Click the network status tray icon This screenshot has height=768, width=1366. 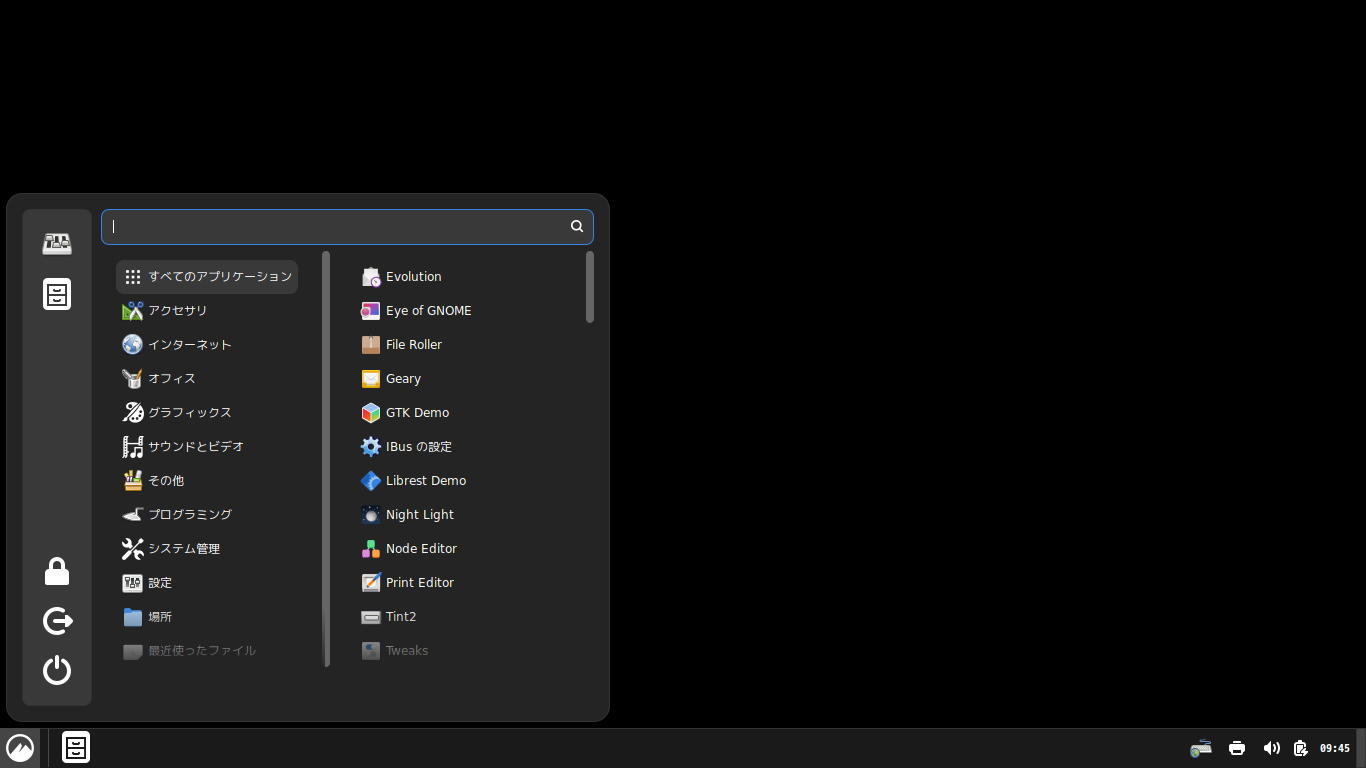tap(1201, 748)
